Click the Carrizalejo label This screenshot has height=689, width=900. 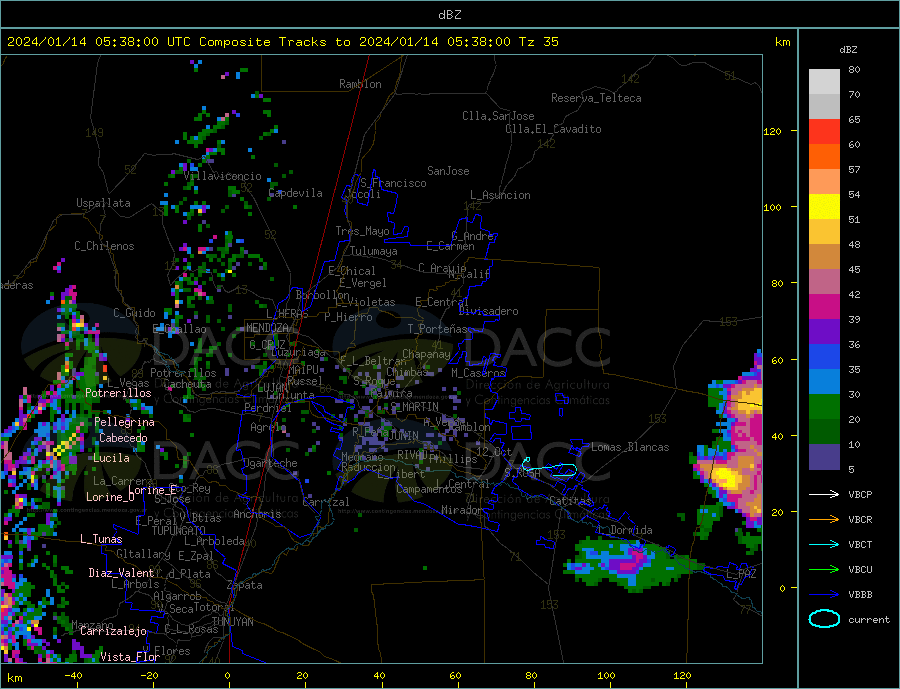(113, 632)
